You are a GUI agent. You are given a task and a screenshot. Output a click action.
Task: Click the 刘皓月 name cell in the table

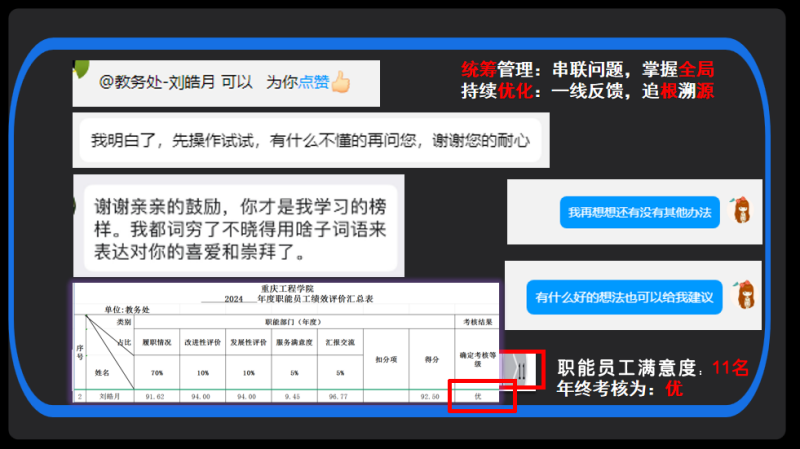coord(126,396)
